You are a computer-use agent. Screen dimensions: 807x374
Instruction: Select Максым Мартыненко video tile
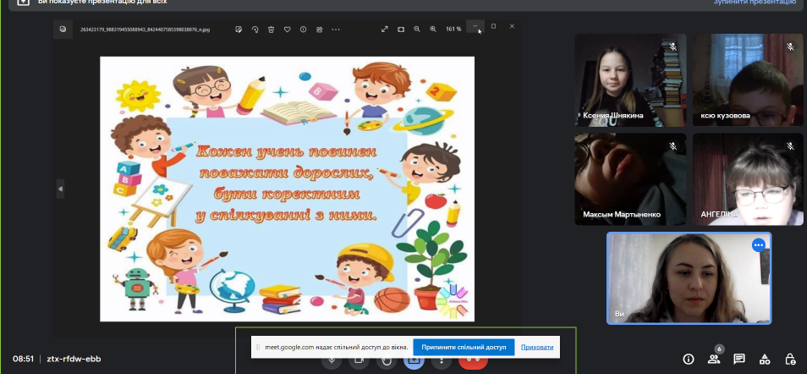[x=630, y=179]
